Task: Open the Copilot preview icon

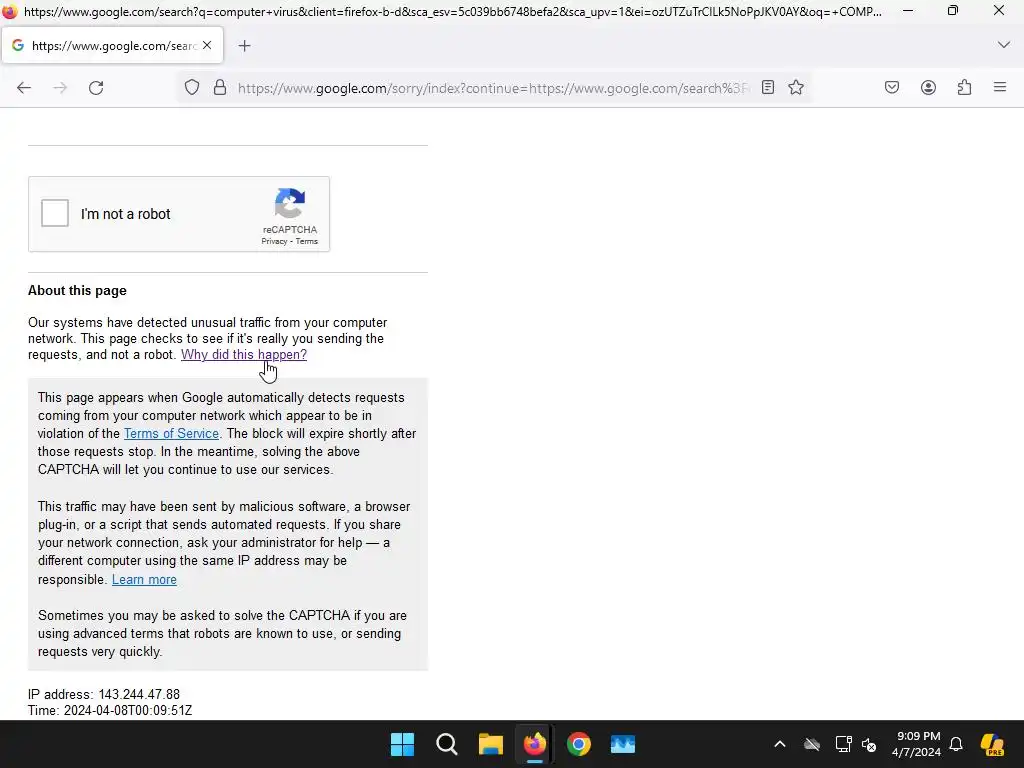Action: (992, 744)
